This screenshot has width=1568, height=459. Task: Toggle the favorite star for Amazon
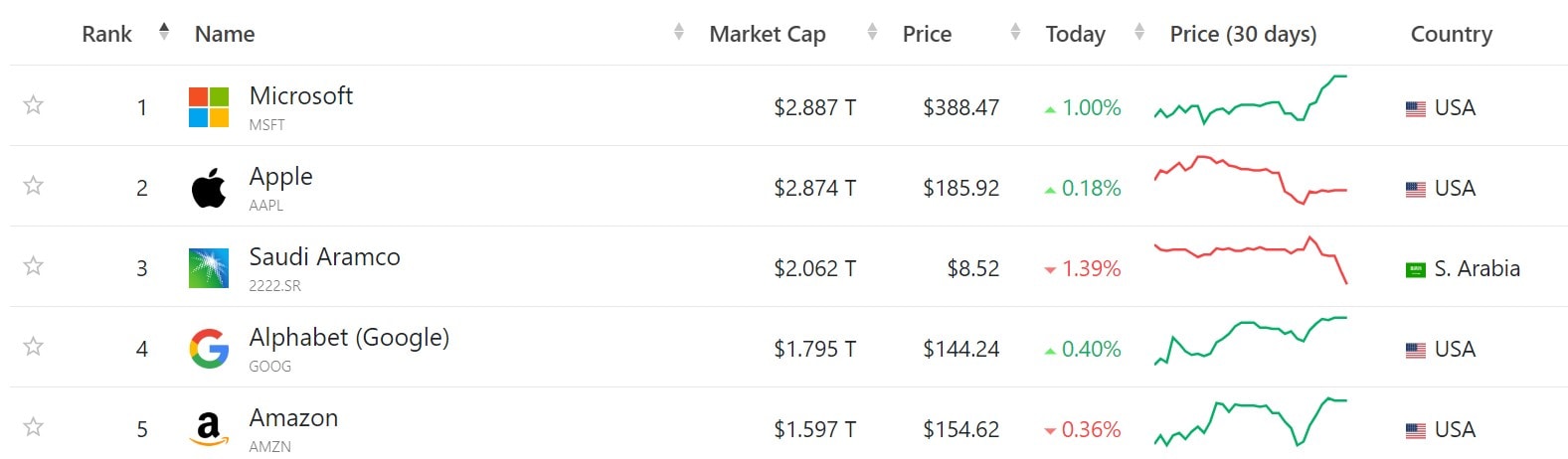coord(34,427)
